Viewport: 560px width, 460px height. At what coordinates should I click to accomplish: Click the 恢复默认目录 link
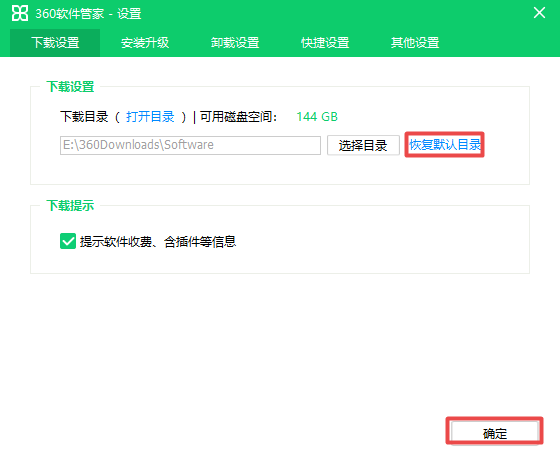(x=445, y=145)
